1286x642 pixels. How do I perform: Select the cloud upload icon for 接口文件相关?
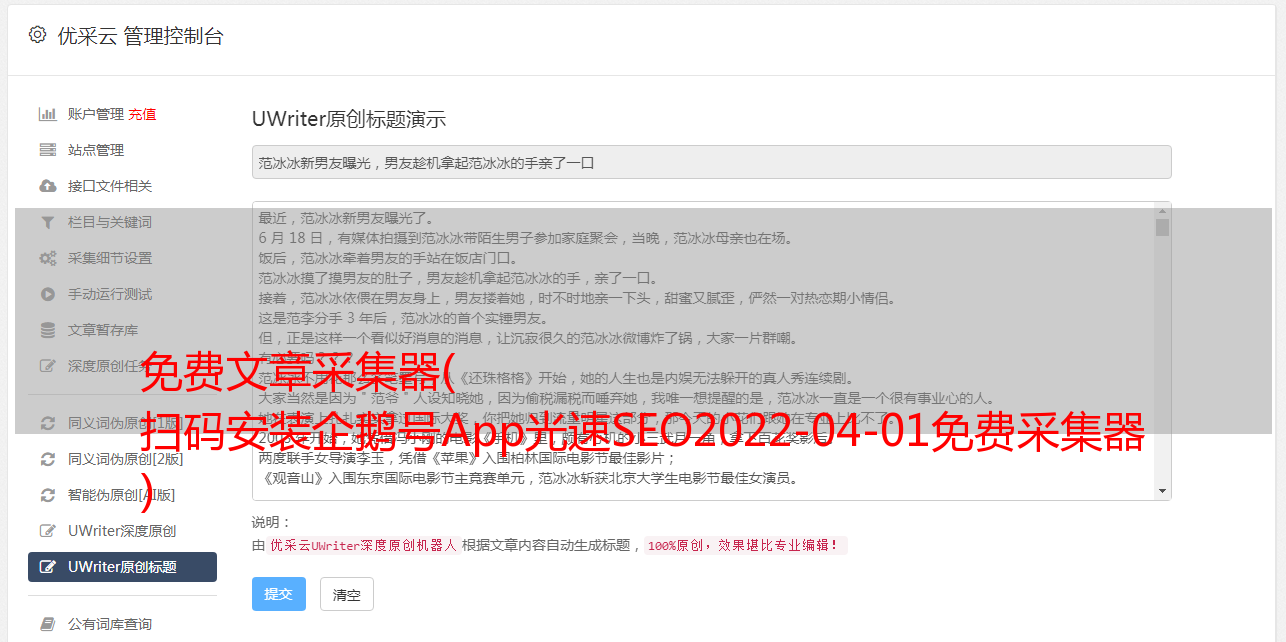(47, 186)
